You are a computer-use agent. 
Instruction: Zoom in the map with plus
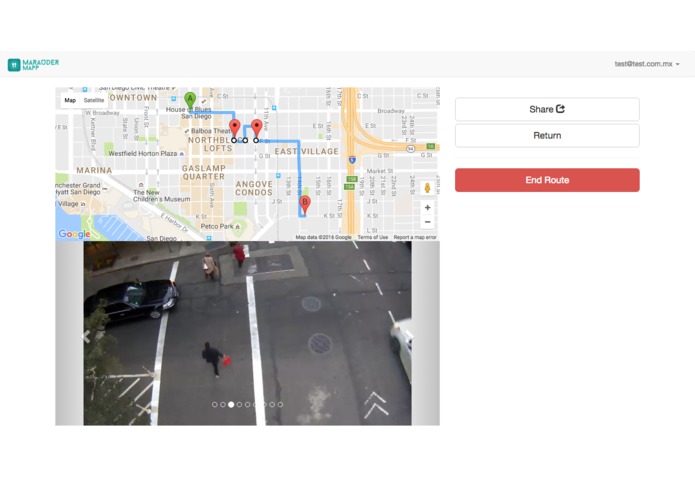pyautogui.click(x=427, y=207)
